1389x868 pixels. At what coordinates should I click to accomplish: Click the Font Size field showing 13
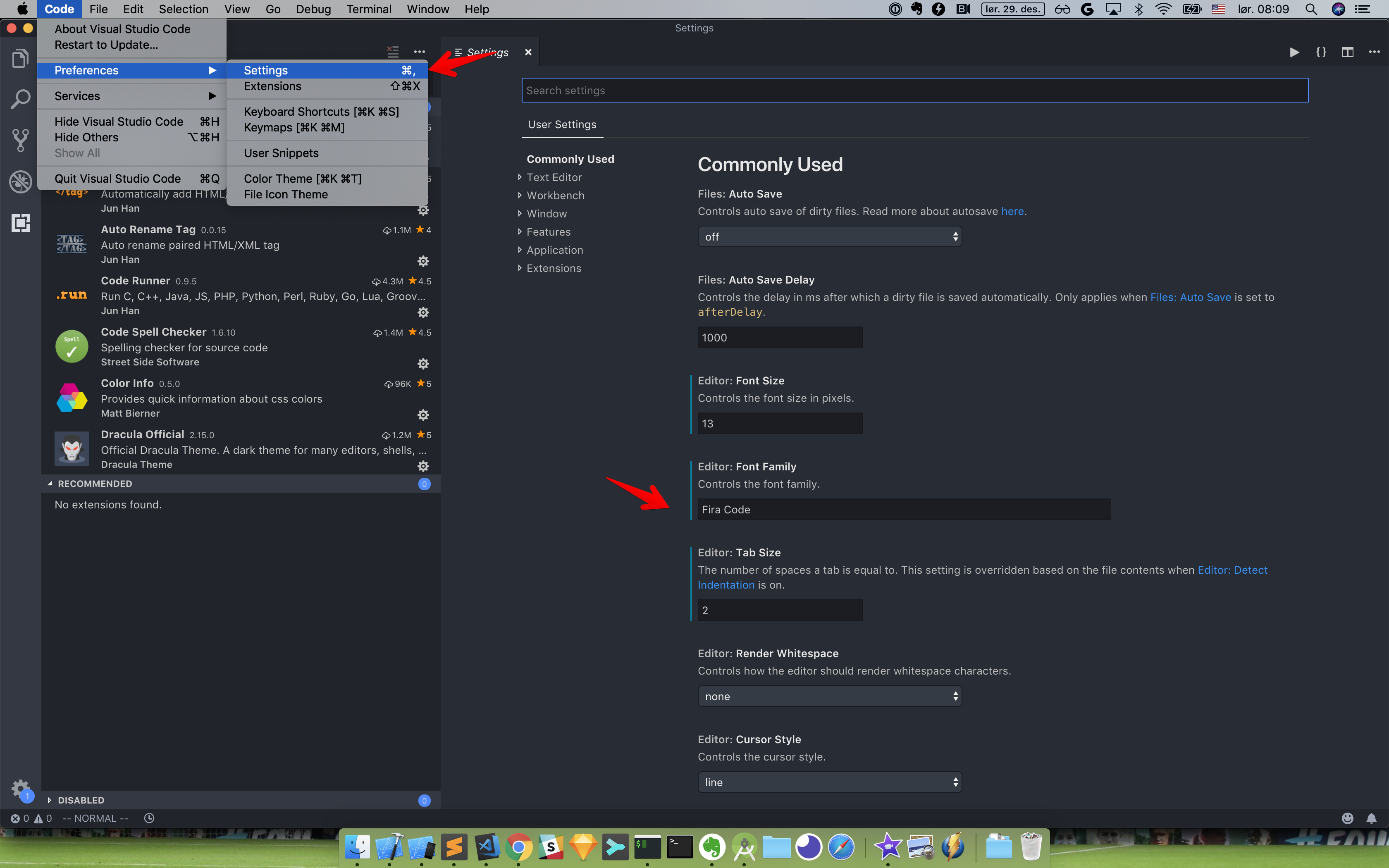[x=780, y=423]
